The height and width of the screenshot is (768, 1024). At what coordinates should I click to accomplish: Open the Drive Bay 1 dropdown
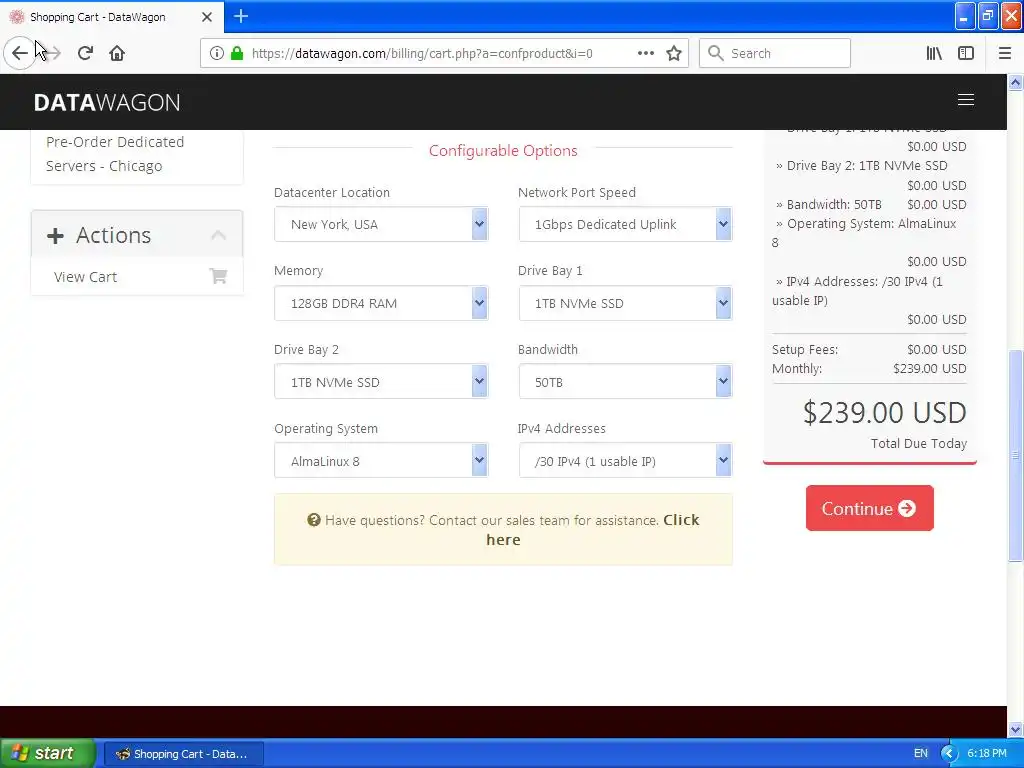[x=625, y=303]
